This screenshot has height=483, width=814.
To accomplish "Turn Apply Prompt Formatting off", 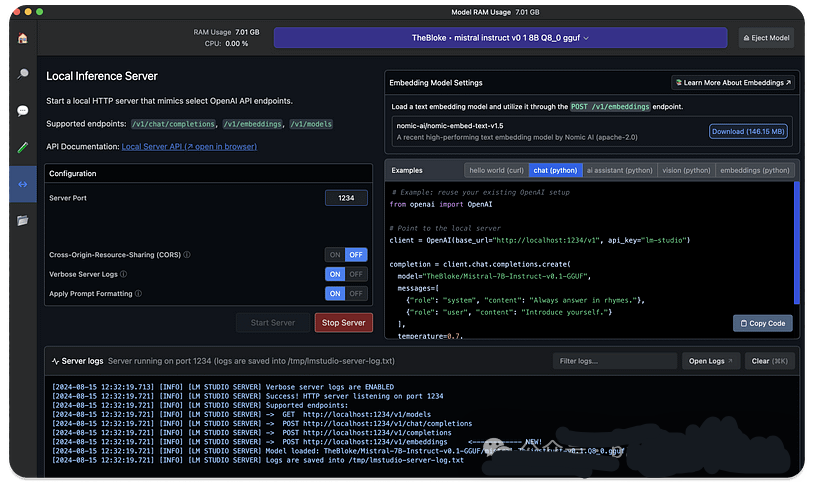I will point(356,293).
